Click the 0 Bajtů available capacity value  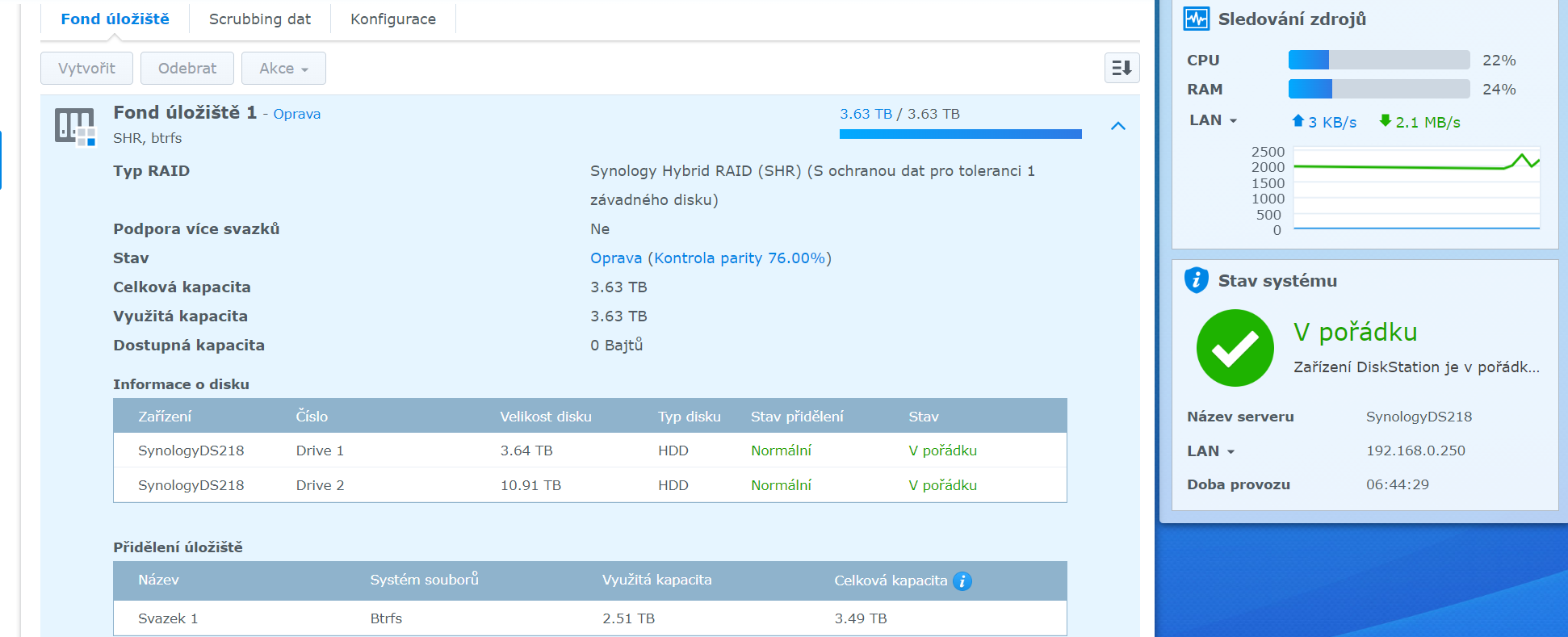[616, 345]
